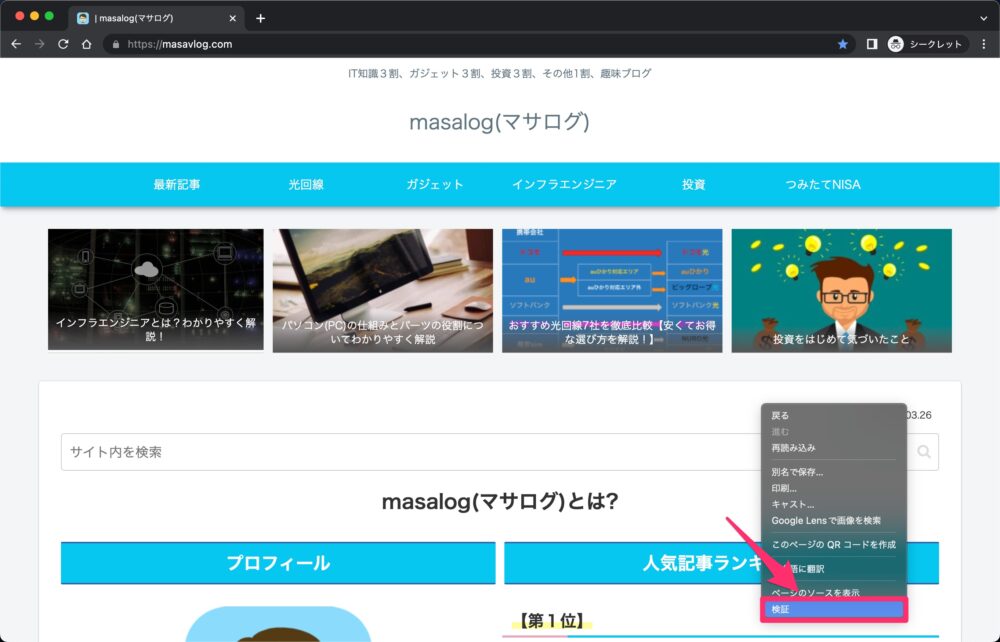Image resolution: width=1000 pixels, height=642 pixels.
Task: Choose 戻る in the context menu
Action: click(x=834, y=416)
